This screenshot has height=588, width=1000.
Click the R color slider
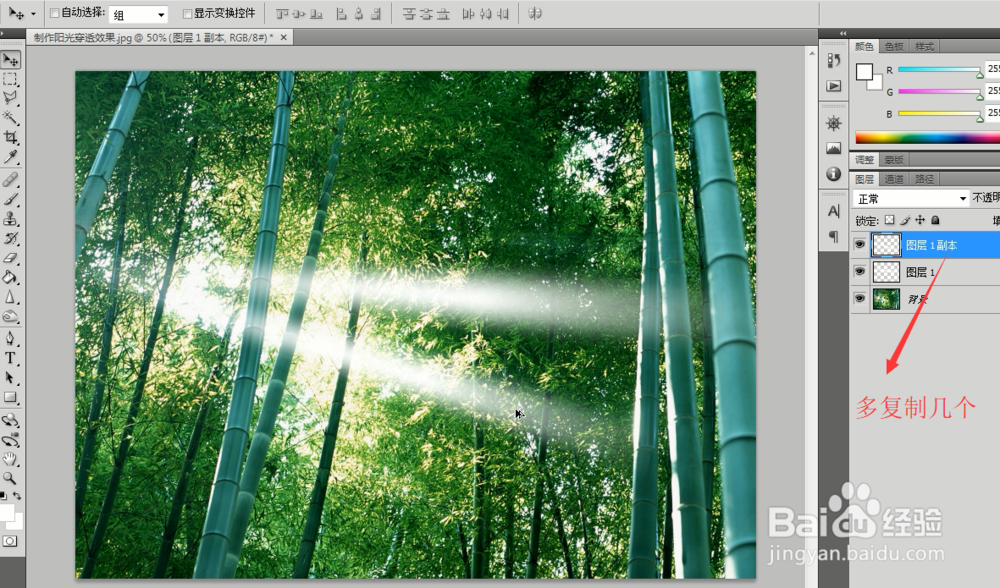(940, 70)
